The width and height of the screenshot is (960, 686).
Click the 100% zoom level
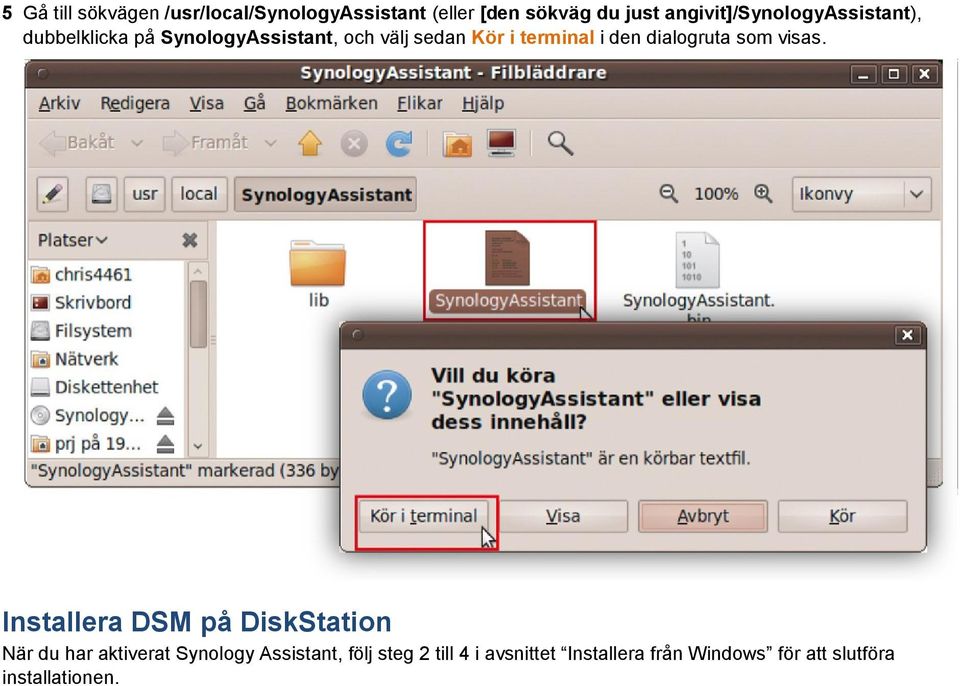click(716, 194)
